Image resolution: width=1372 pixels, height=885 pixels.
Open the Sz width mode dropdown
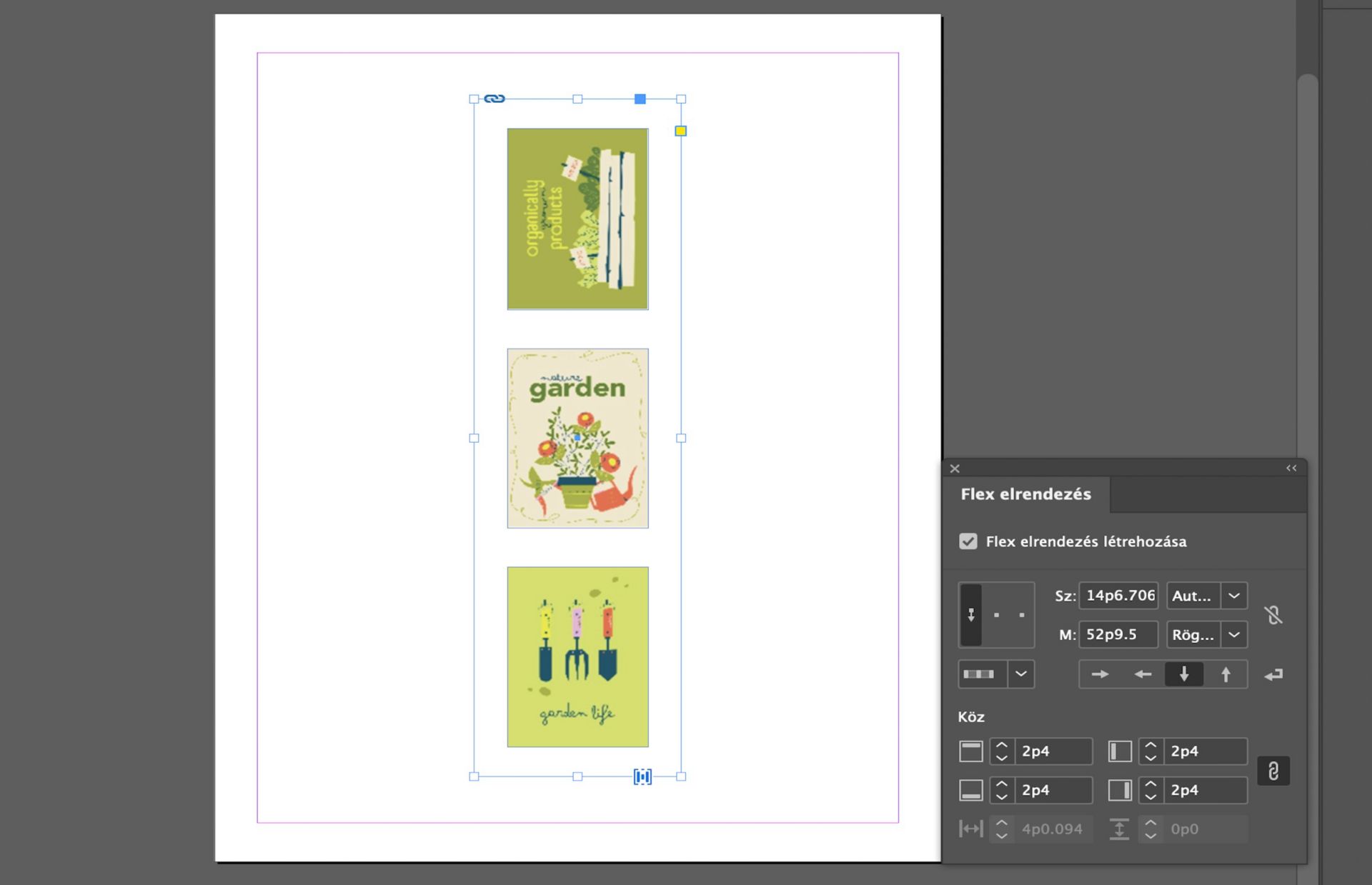1234,596
